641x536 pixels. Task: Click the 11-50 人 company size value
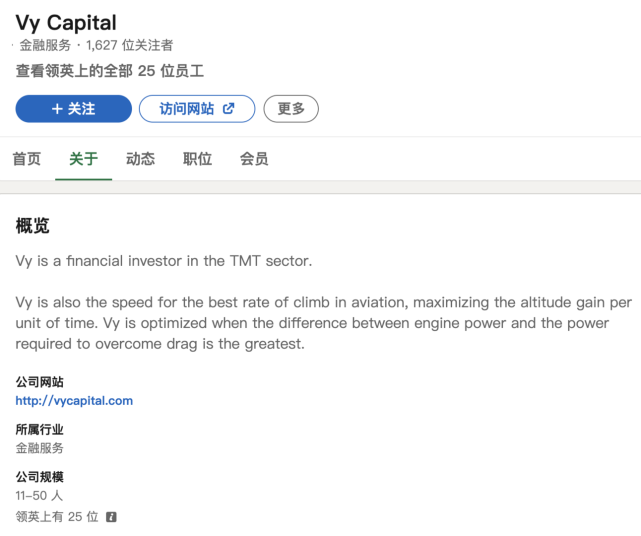39,496
